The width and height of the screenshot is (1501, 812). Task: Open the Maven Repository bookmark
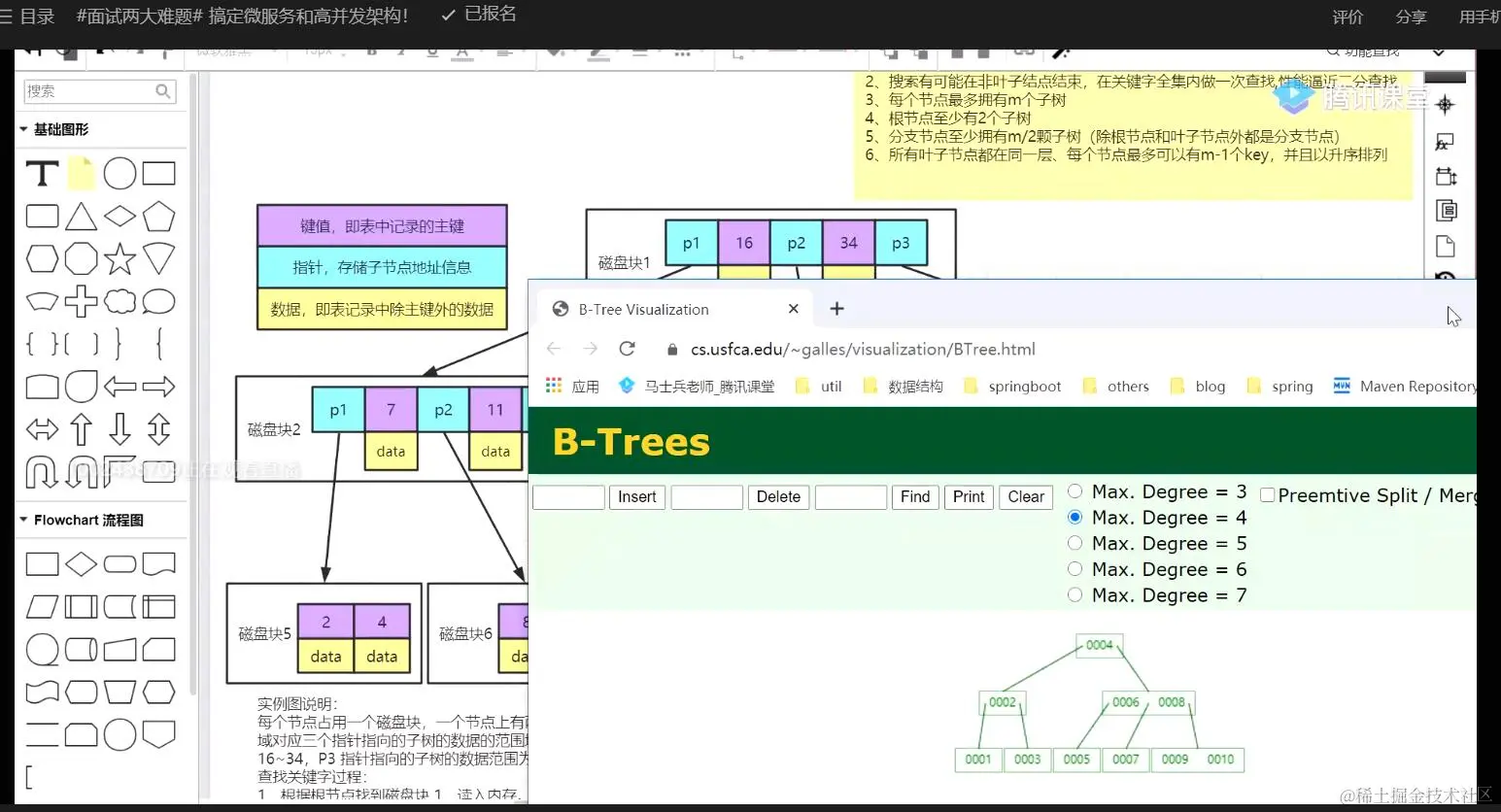coord(1405,387)
